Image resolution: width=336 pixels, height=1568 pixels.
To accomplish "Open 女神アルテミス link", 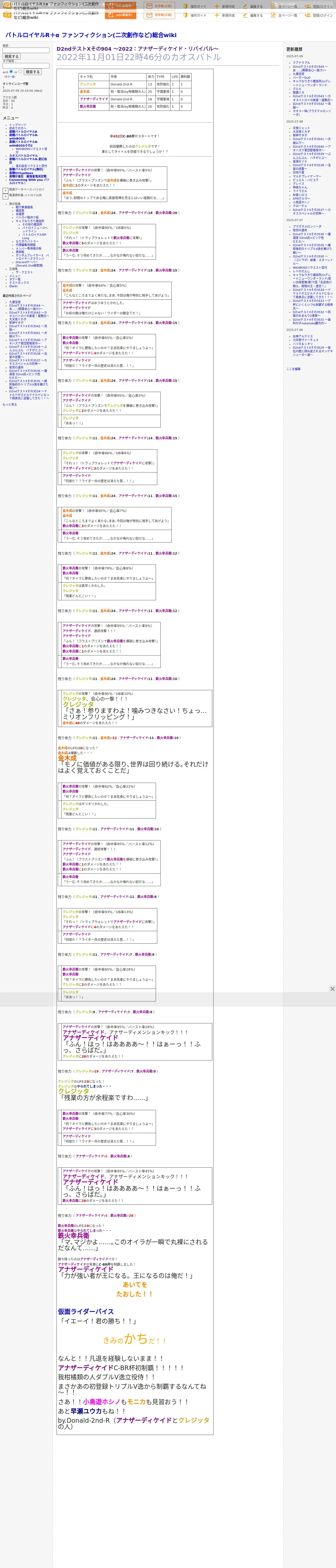I will pos(303,337).
